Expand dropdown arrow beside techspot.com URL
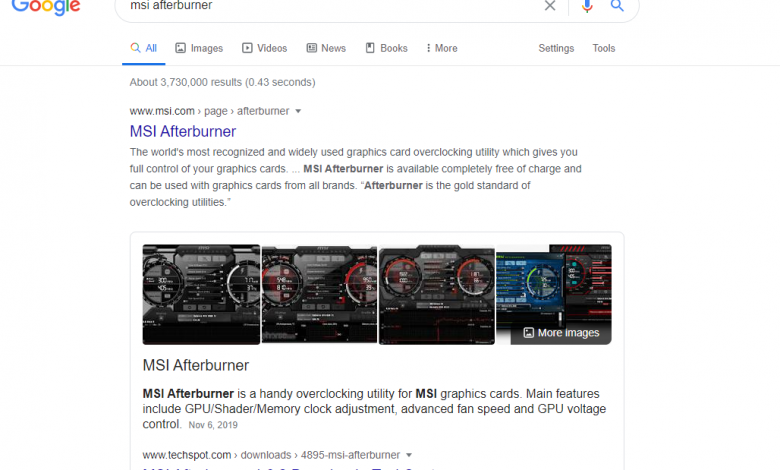 [x=409, y=455]
